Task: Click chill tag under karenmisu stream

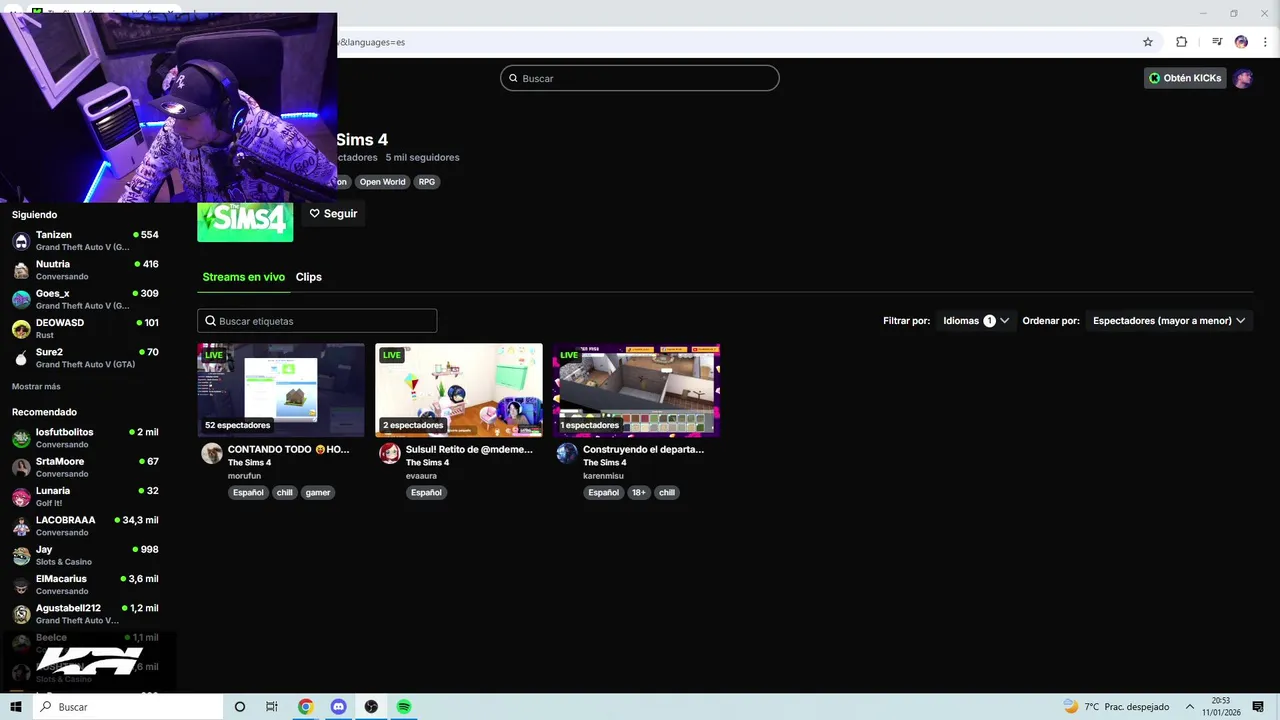Action: click(667, 492)
